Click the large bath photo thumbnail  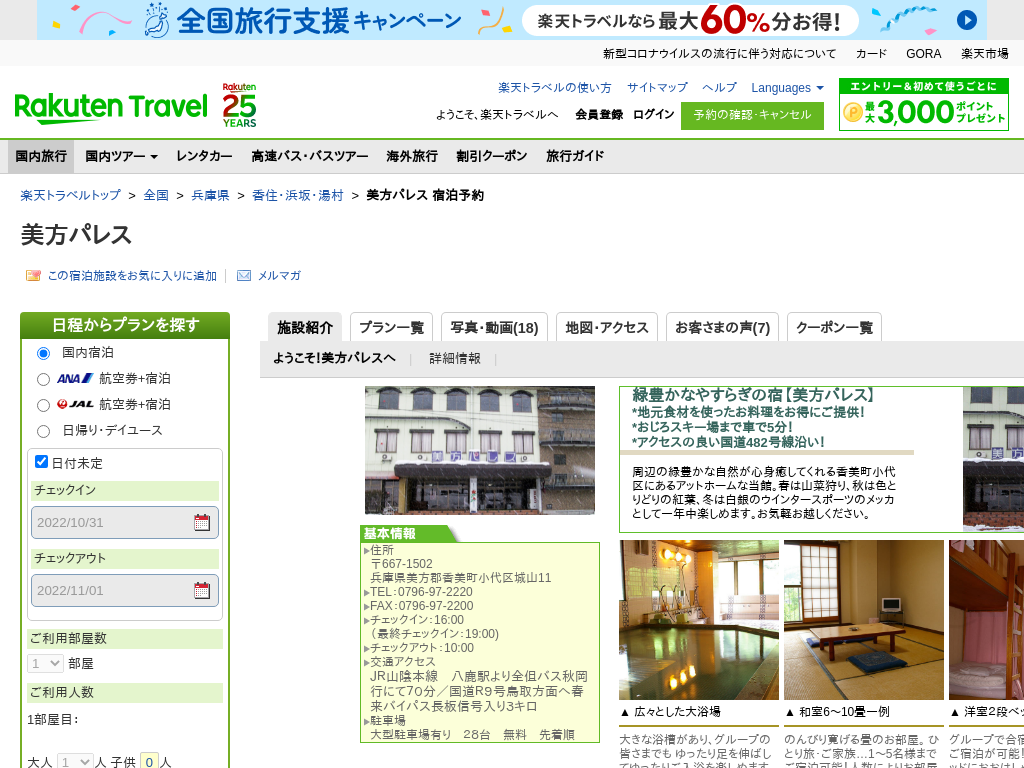pyautogui.click(x=698, y=620)
